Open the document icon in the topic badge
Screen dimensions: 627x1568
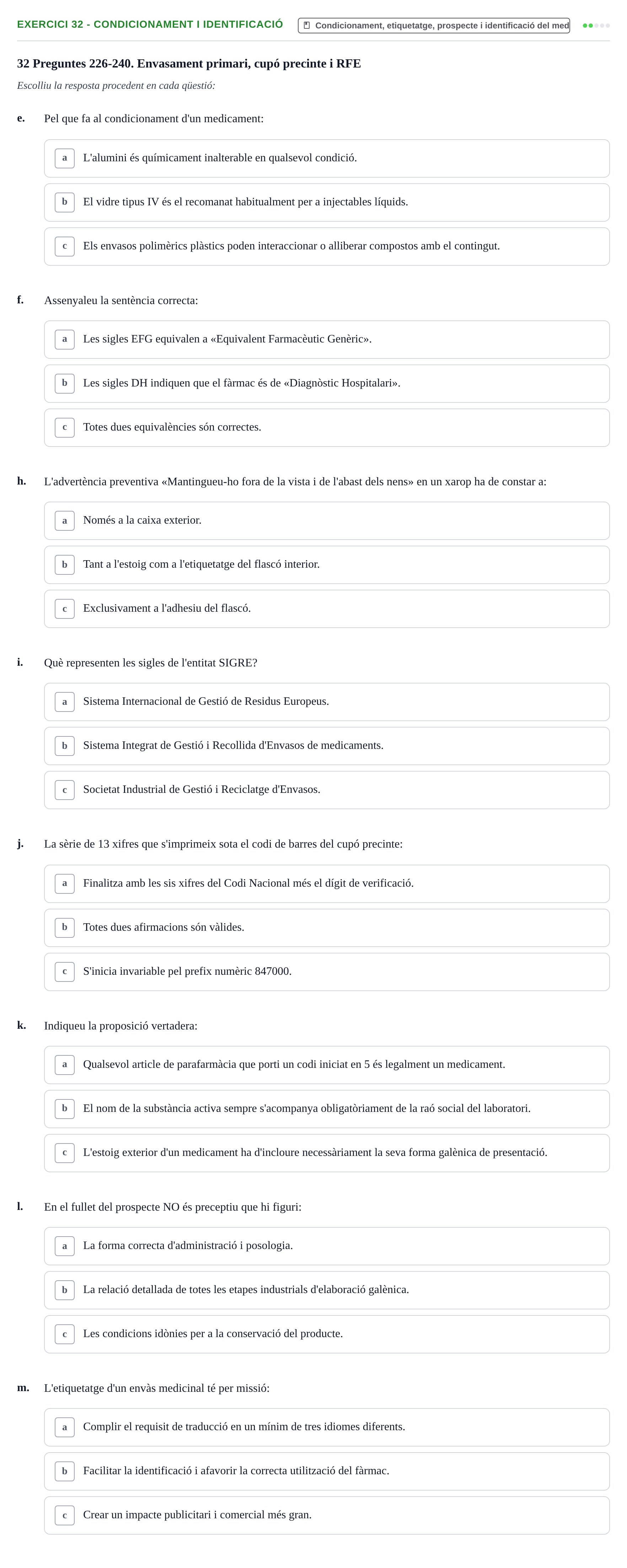coord(306,26)
